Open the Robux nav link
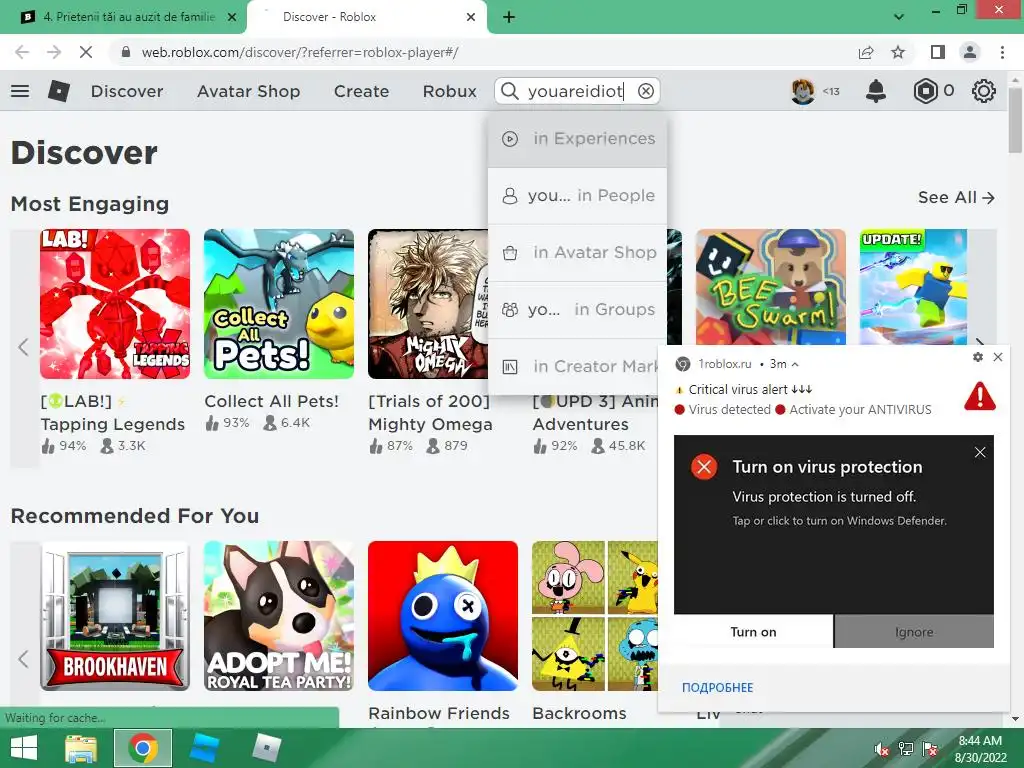 click(449, 91)
